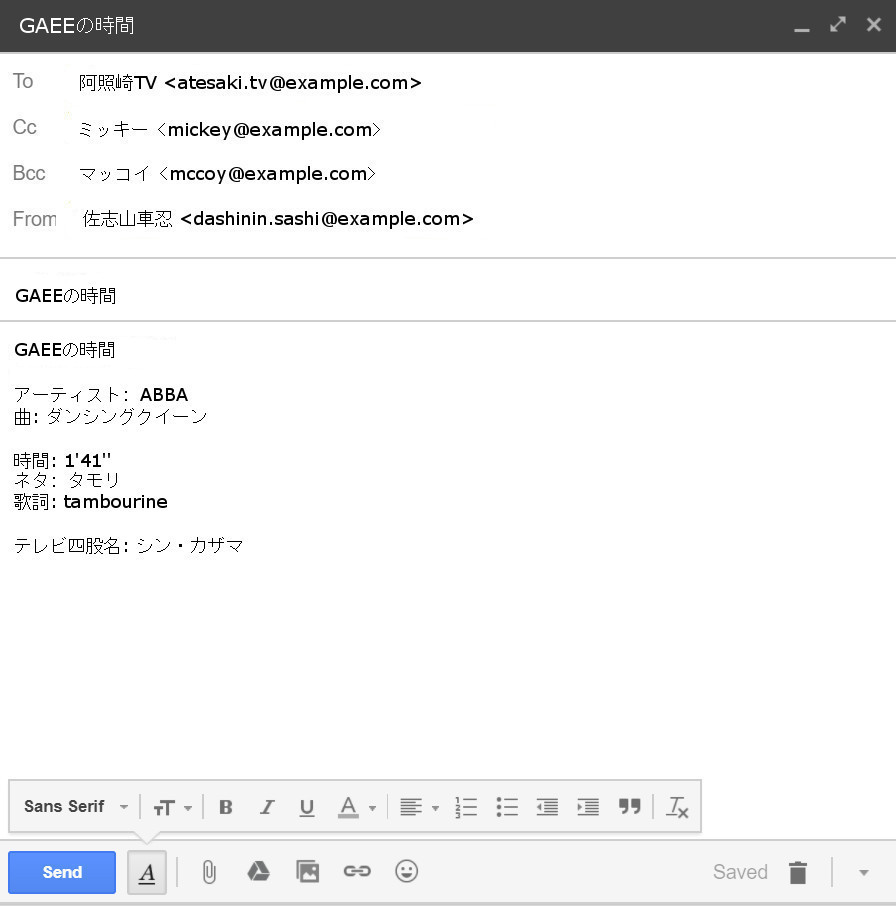Screen dimensions: 896x906
Task: Open the Sans Serif font family dropdown
Action: pos(74,806)
